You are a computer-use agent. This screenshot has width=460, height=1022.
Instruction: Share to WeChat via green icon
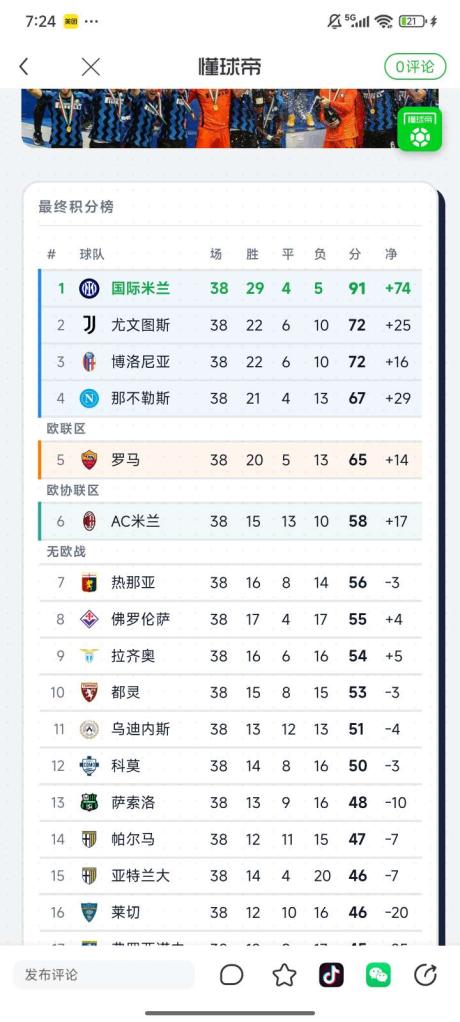(378, 975)
